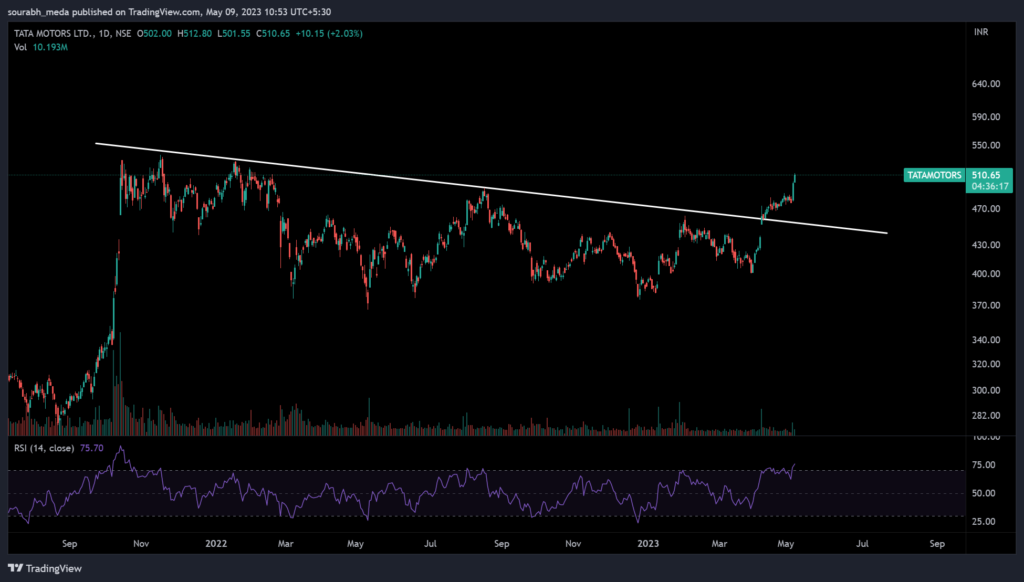Image resolution: width=1024 pixels, height=582 pixels.
Task: Click the 320.00 price axis label
Action: 986,364
